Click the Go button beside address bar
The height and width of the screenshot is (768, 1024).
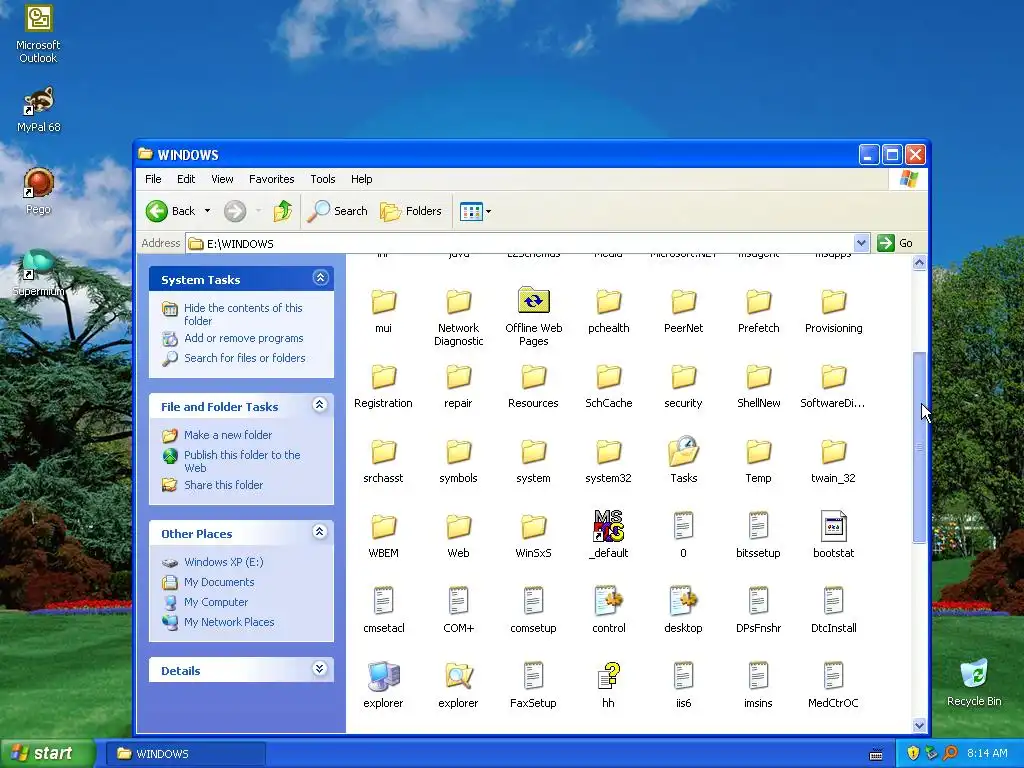896,243
